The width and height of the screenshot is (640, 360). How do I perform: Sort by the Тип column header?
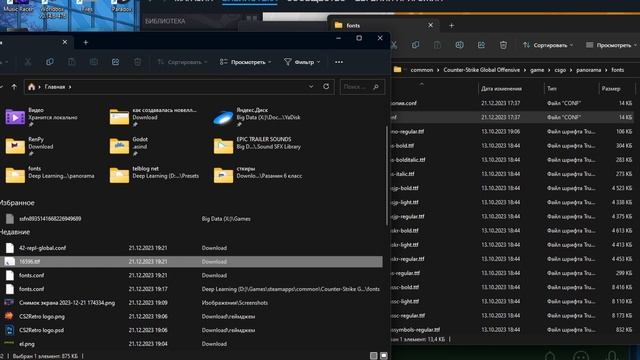tap(552, 89)
